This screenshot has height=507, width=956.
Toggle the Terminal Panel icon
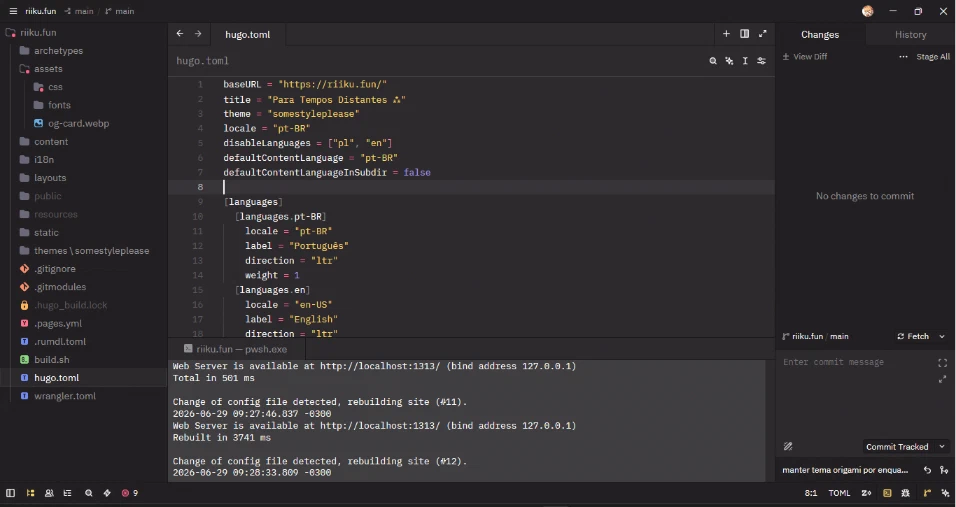(887, 493)
